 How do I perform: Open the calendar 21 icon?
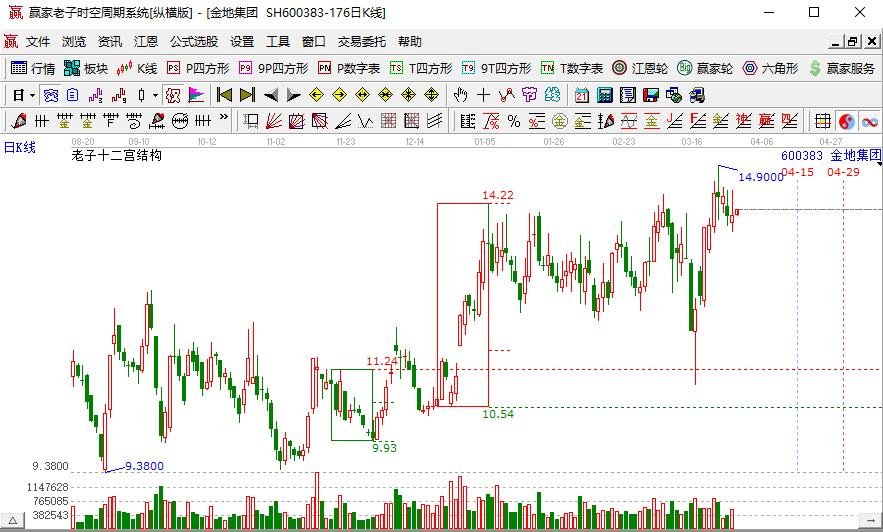[582, 95]
